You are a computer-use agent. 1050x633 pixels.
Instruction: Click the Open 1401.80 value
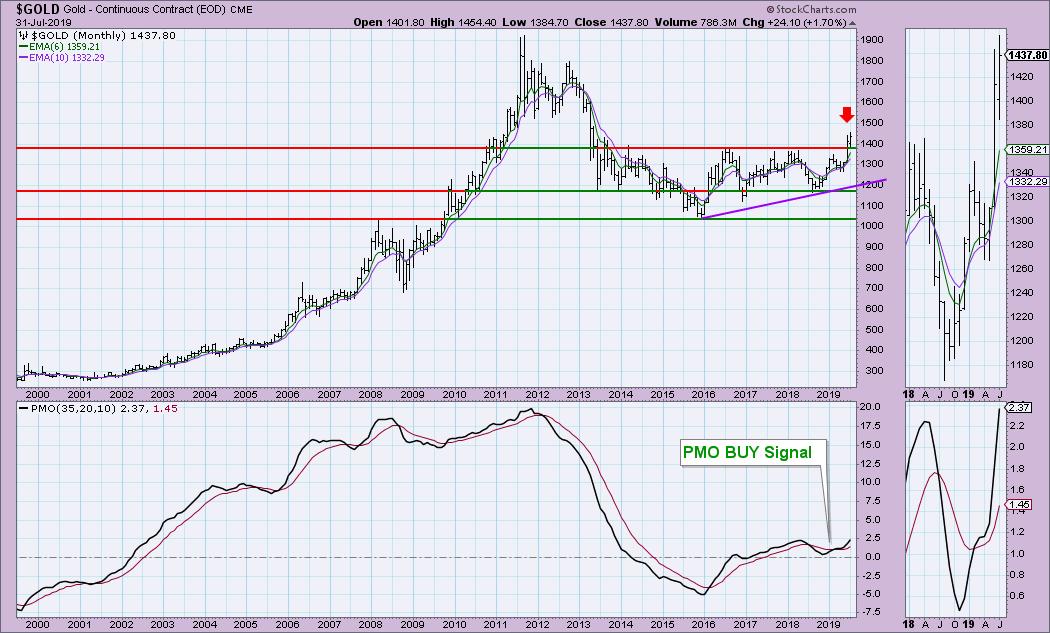(x=389, y=22)
